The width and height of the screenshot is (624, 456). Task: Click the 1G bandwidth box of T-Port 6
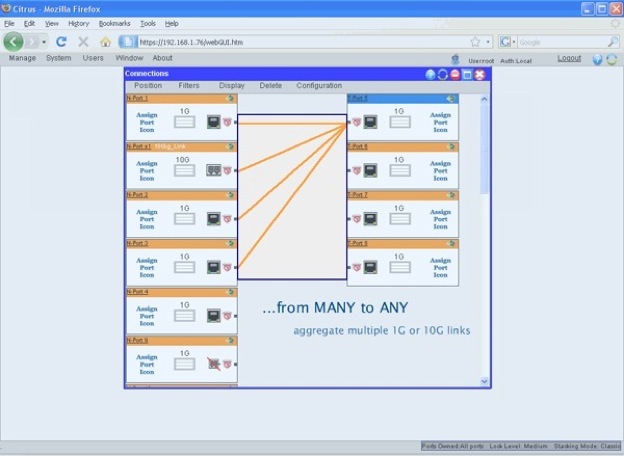pyautogui.click(x=400, y=171)
